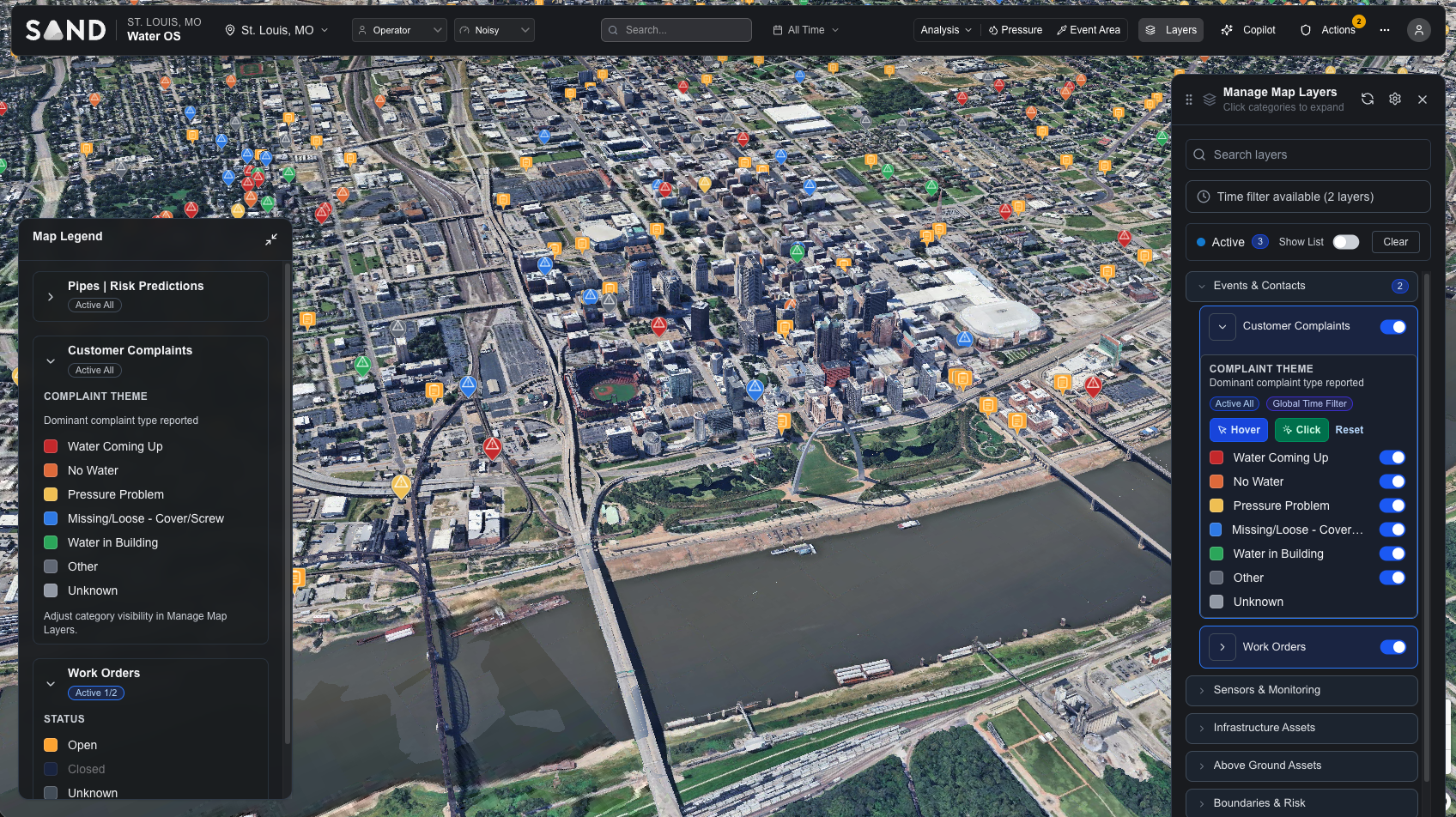Click the calendar icon beside All Time
Viewport: 1456px width, 817px height.
[x=778, y=30]
